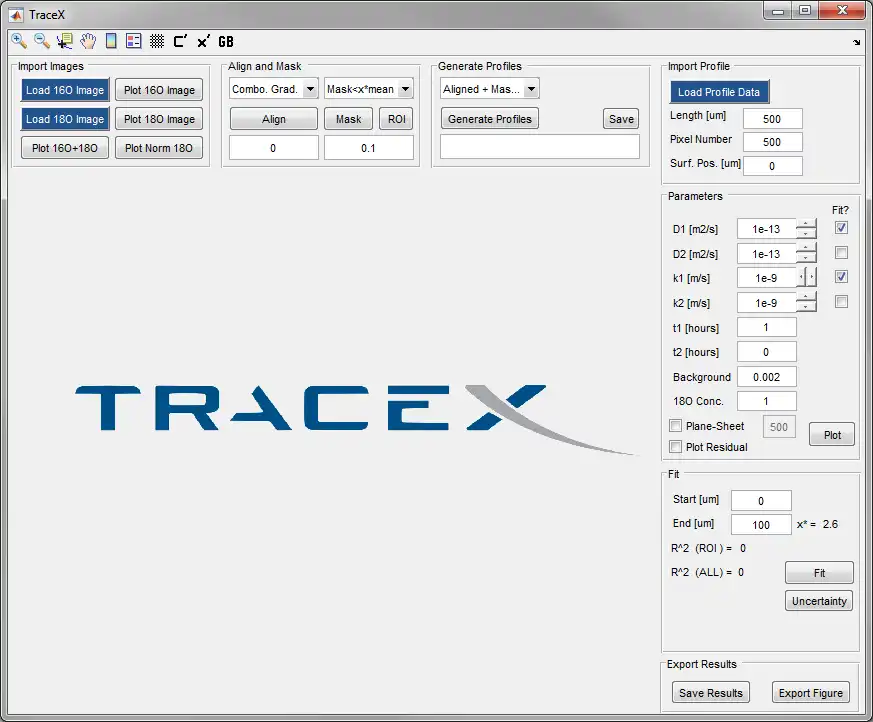Enable the Plot Residual checkbox
873x722 pixels.
click(675, 446)
